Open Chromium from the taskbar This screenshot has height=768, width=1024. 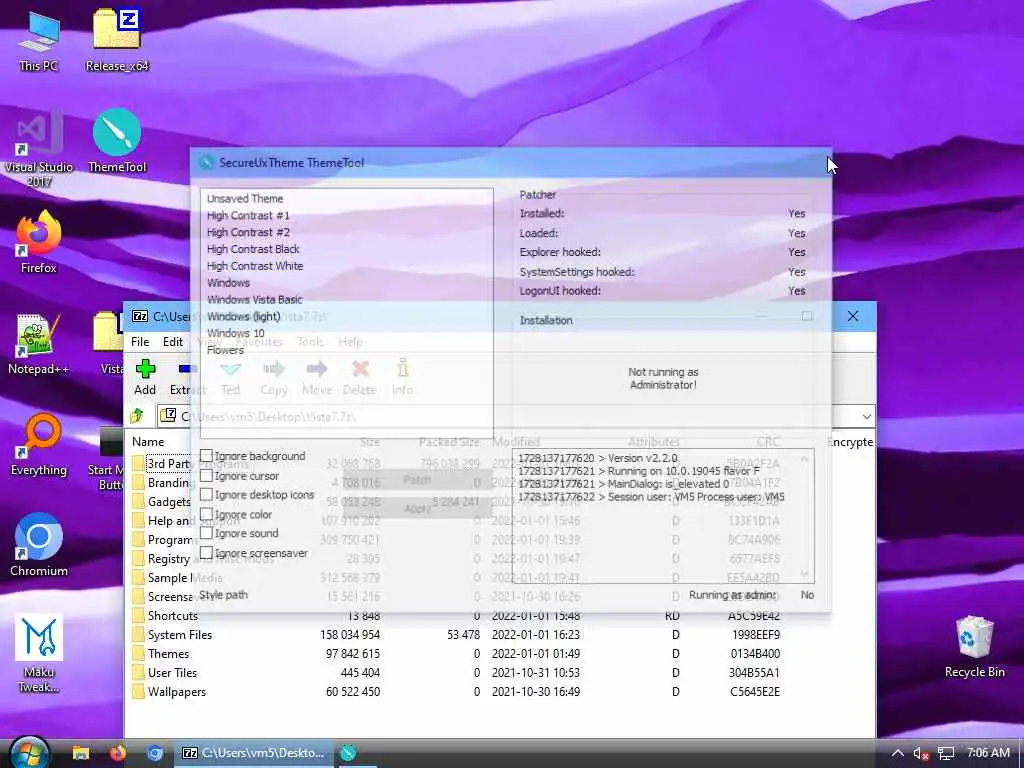[x=155, y=753]
